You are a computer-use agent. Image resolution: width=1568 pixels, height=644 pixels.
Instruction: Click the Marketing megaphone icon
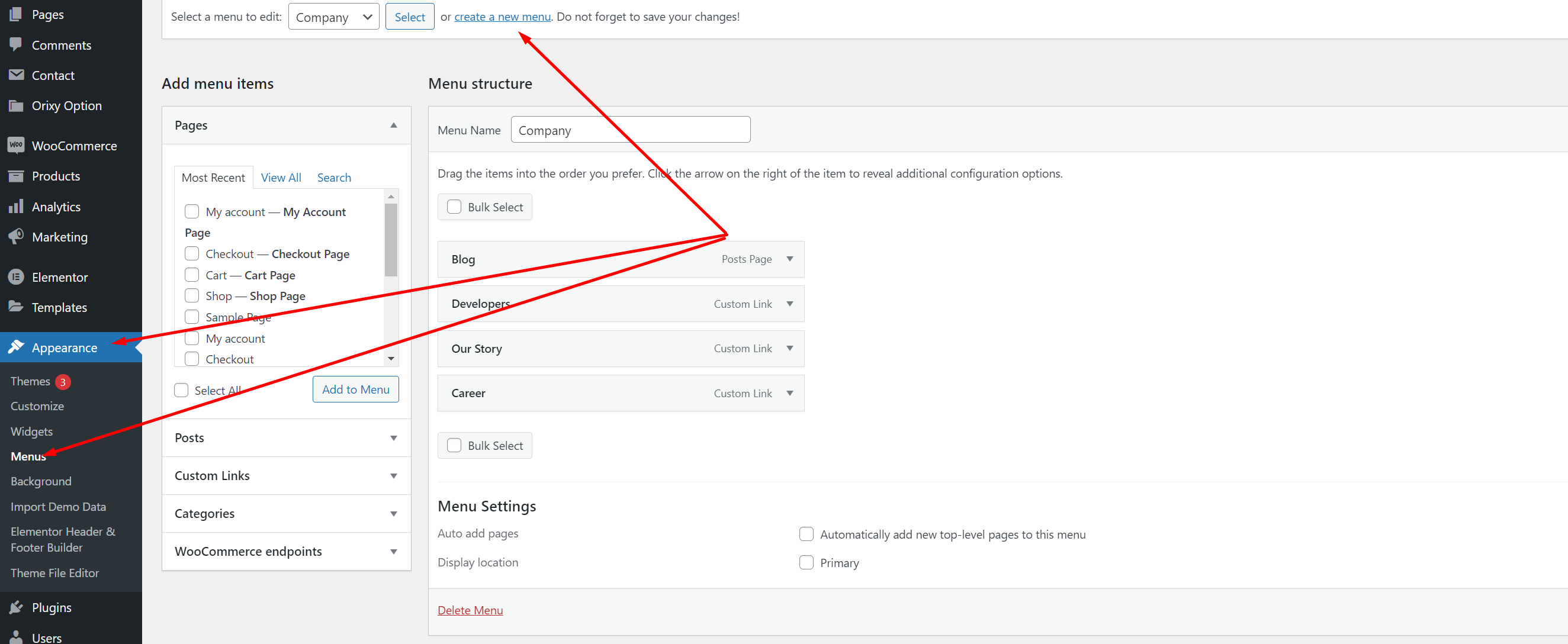click(17, 237)
